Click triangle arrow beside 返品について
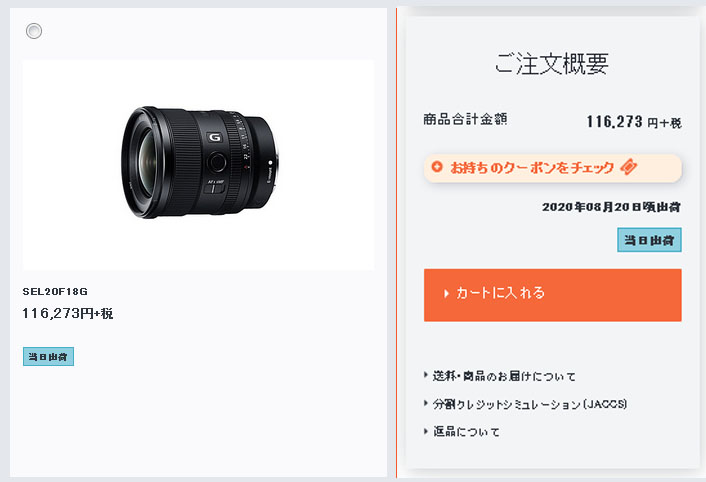Viewport: 706px width, 482px height. pos(425,431)
